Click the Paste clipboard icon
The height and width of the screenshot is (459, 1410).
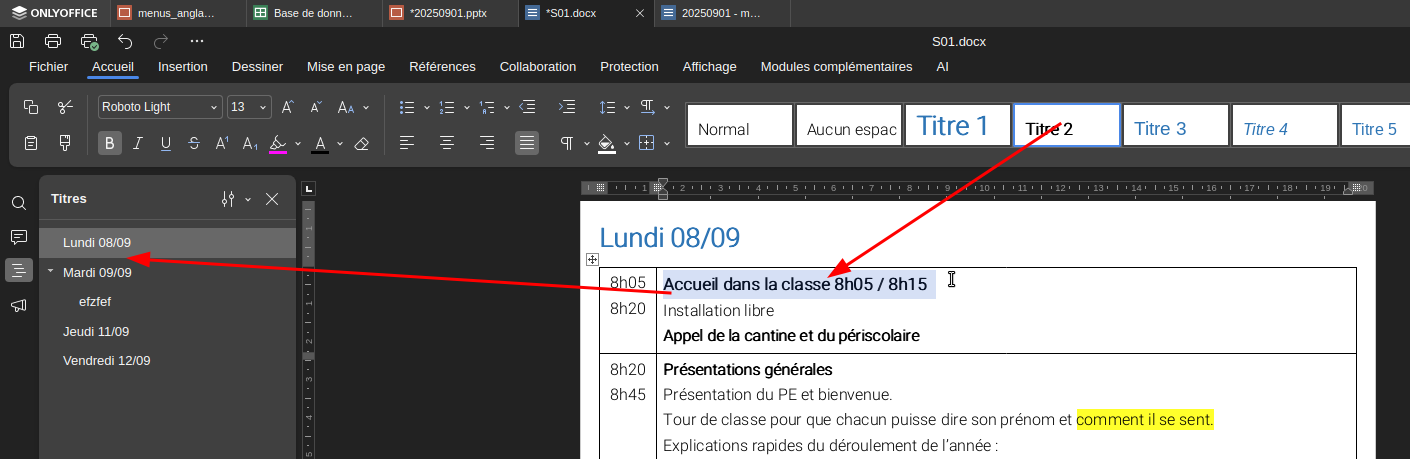coord(31,143)
